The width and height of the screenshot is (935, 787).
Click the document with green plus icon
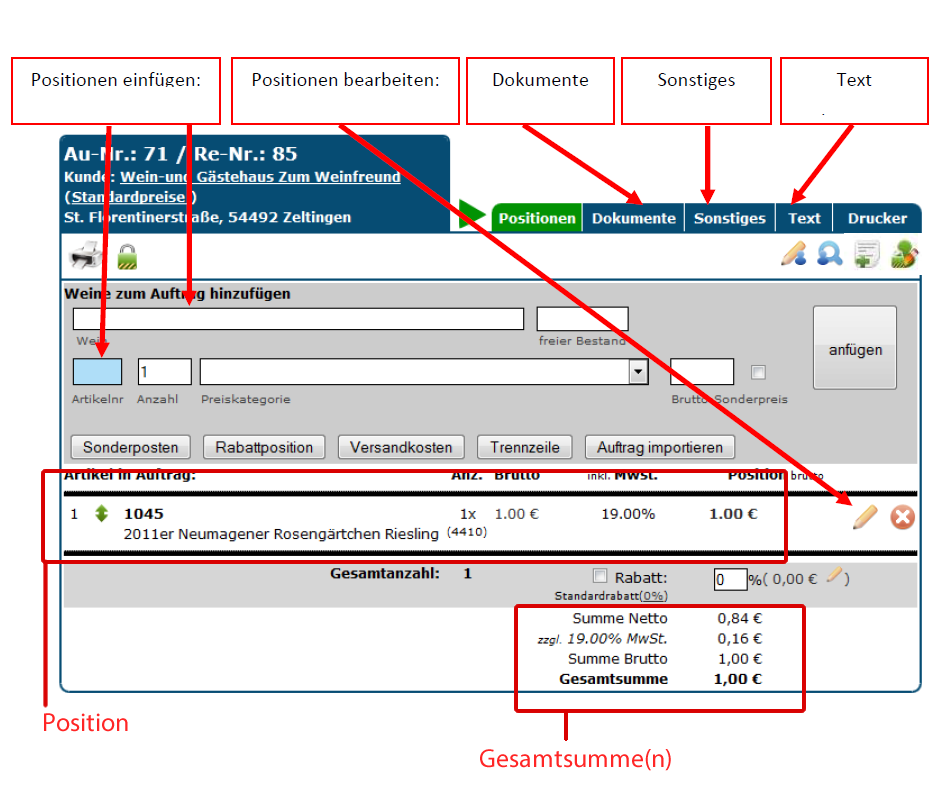click(x=866, y=255)
